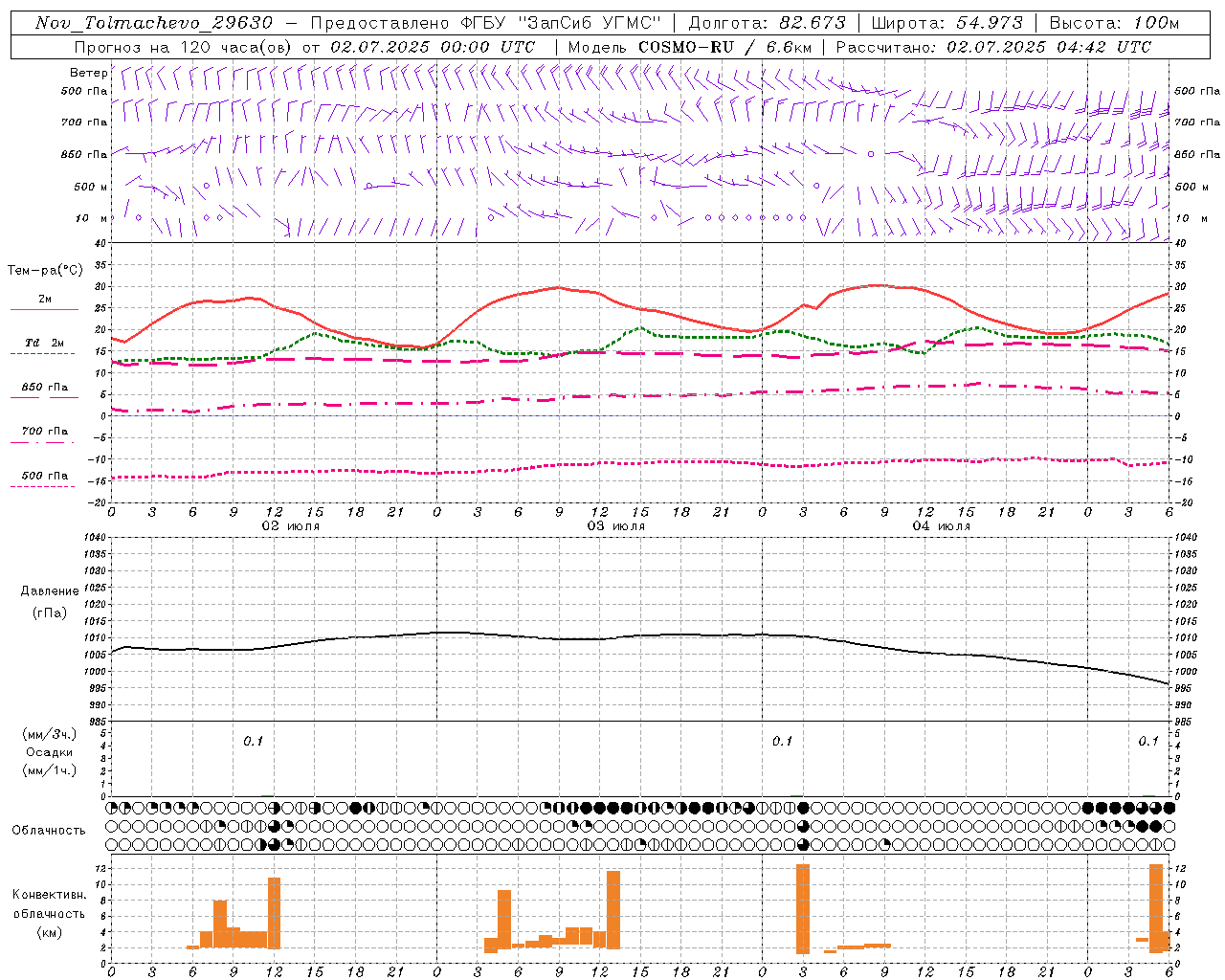The width and height of the screenshot is (1225, 980).
Task: Click the 02 июля date label
Action: tap(291, 526)
